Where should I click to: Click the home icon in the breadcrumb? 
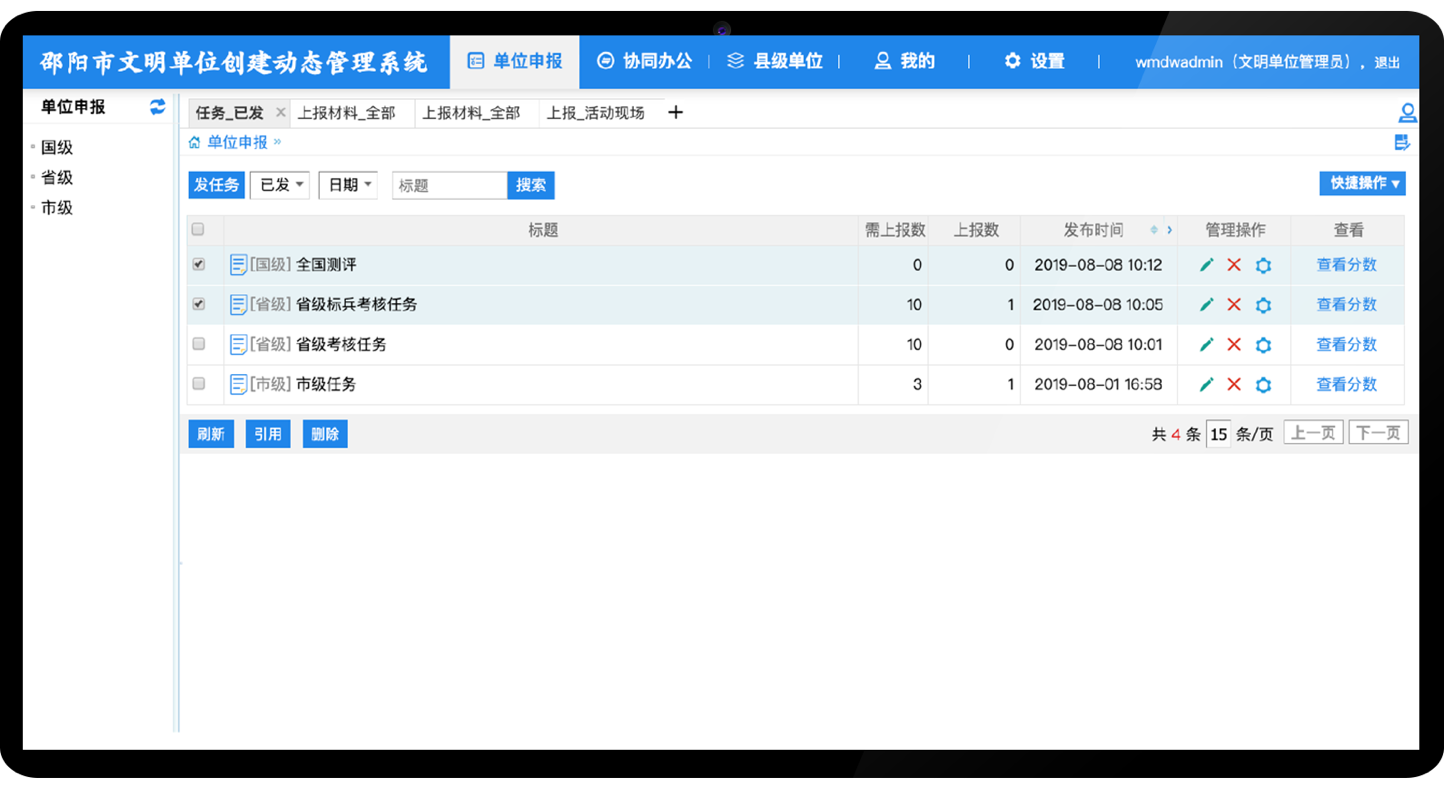pyautogui.click(x=195, y=142)
